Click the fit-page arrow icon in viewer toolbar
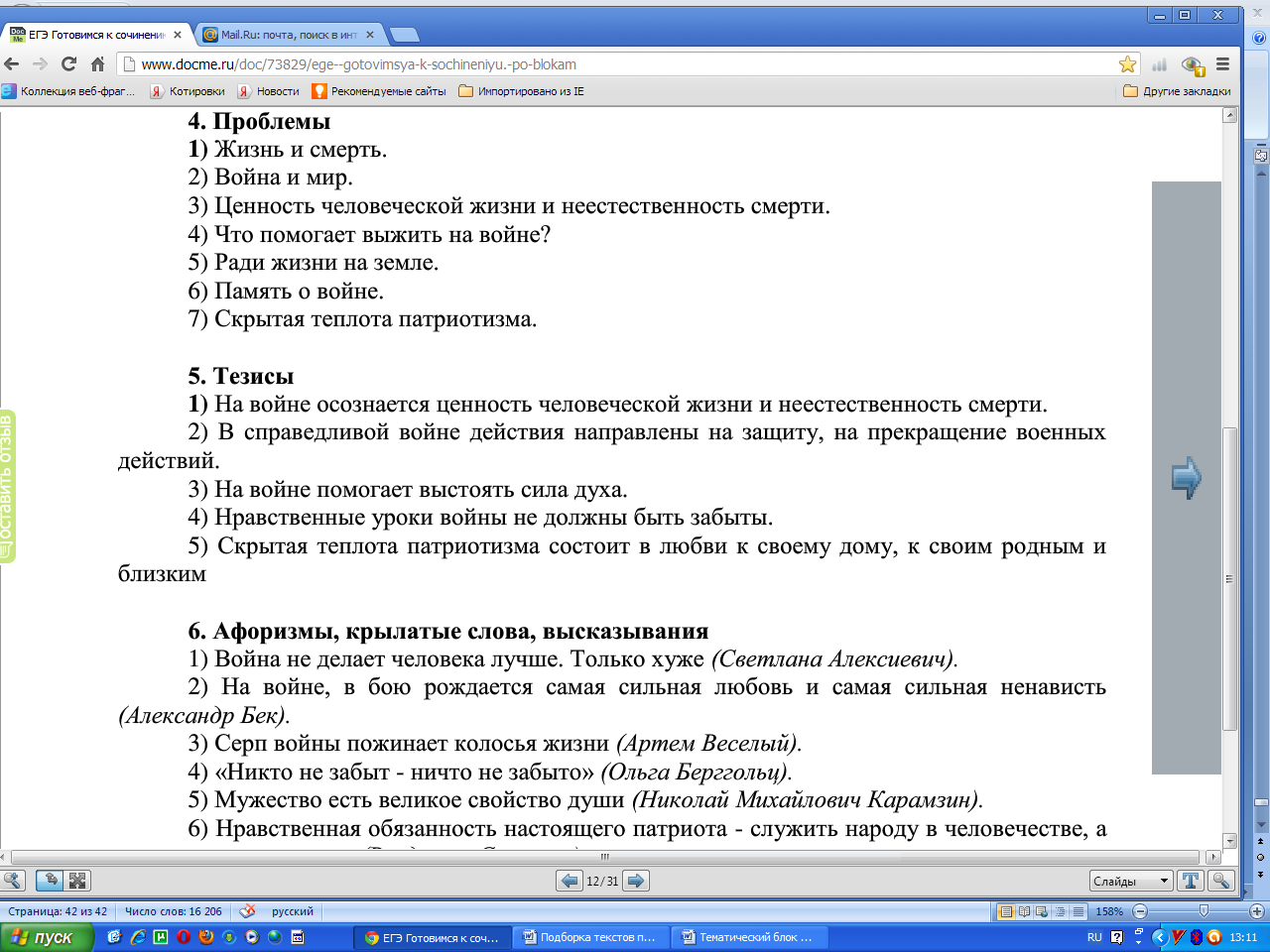The width and height of the screenshot is (1270, 952). (x=50, y=881)
